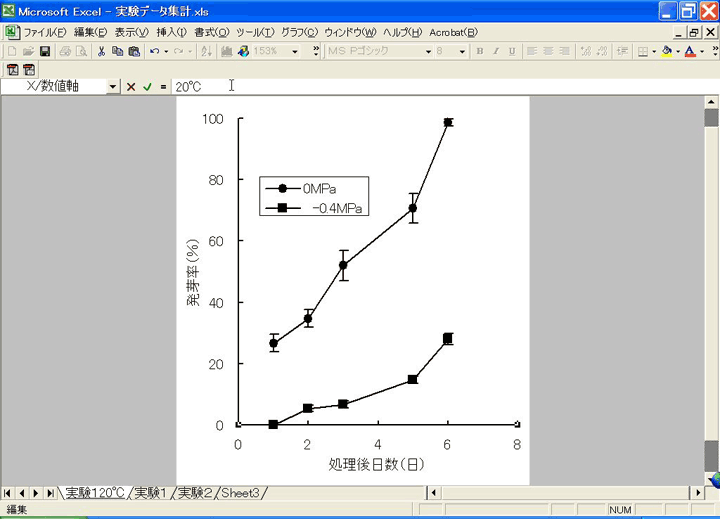This screenshot has width=720, height=519.
Task: Open a file with the Open folder icon
Action: click(28, 51)
